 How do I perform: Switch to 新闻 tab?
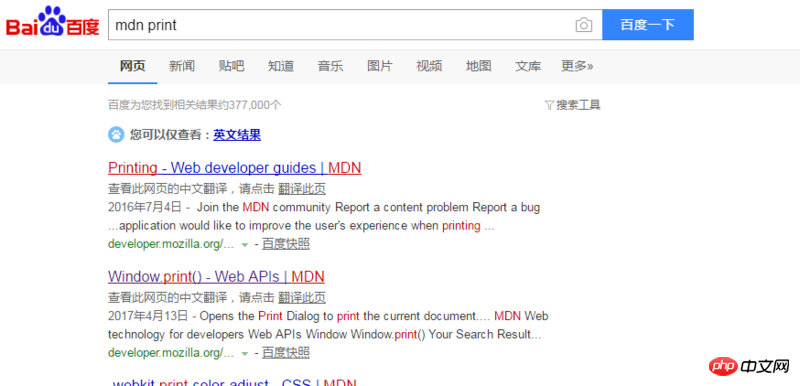pyautogui.click(x=182, y=66)
